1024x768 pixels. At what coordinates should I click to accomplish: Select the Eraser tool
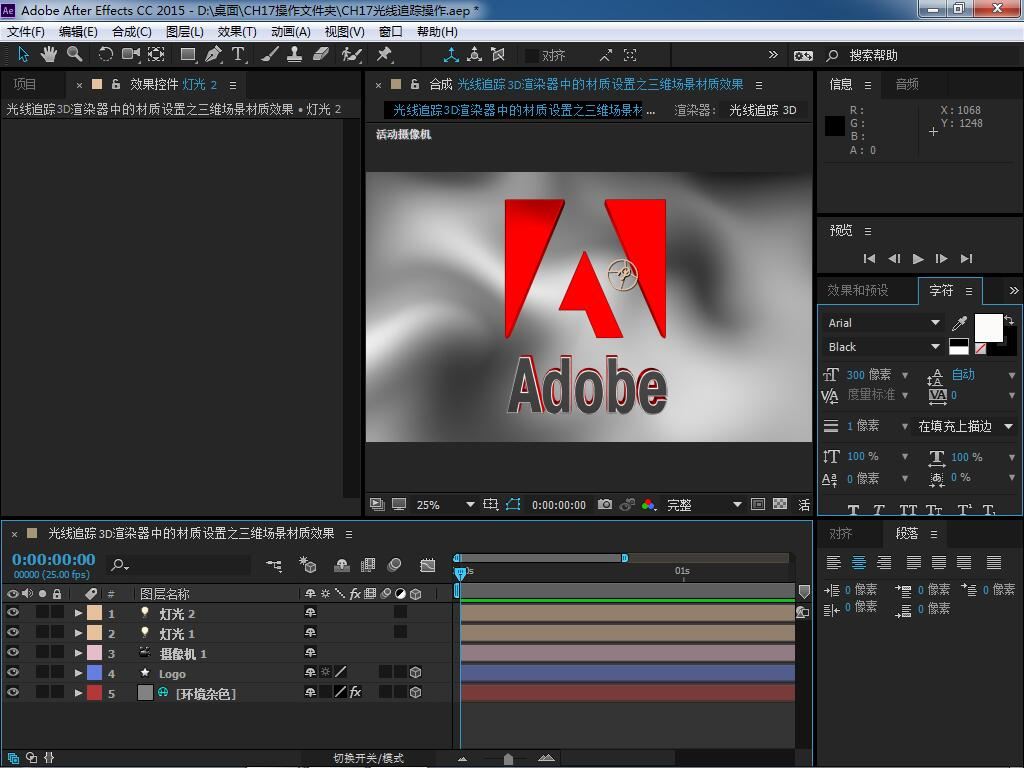321,55
